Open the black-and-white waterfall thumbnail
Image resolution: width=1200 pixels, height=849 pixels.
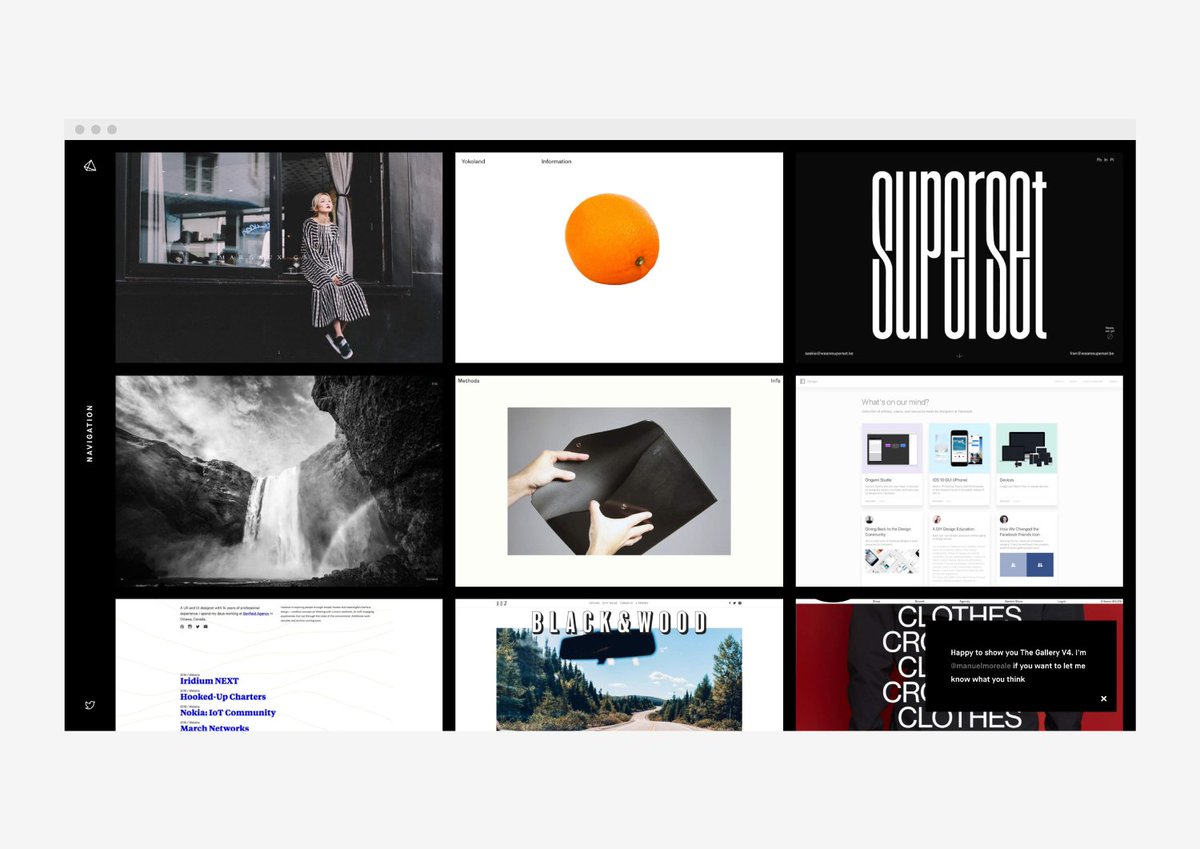pyautogui.click(x=279, y=481)
